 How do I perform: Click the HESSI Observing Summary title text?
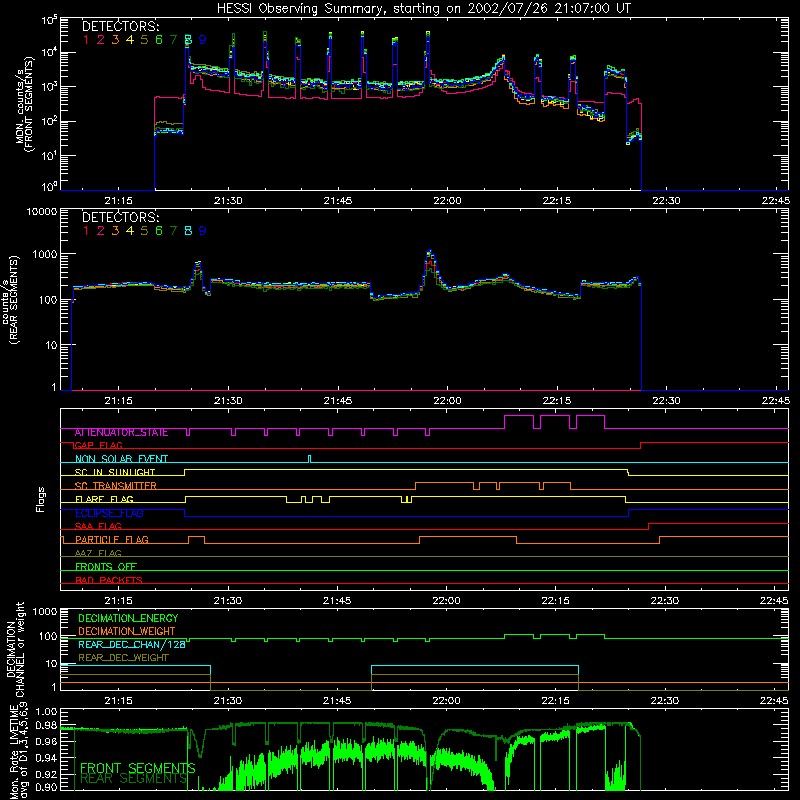424,9
